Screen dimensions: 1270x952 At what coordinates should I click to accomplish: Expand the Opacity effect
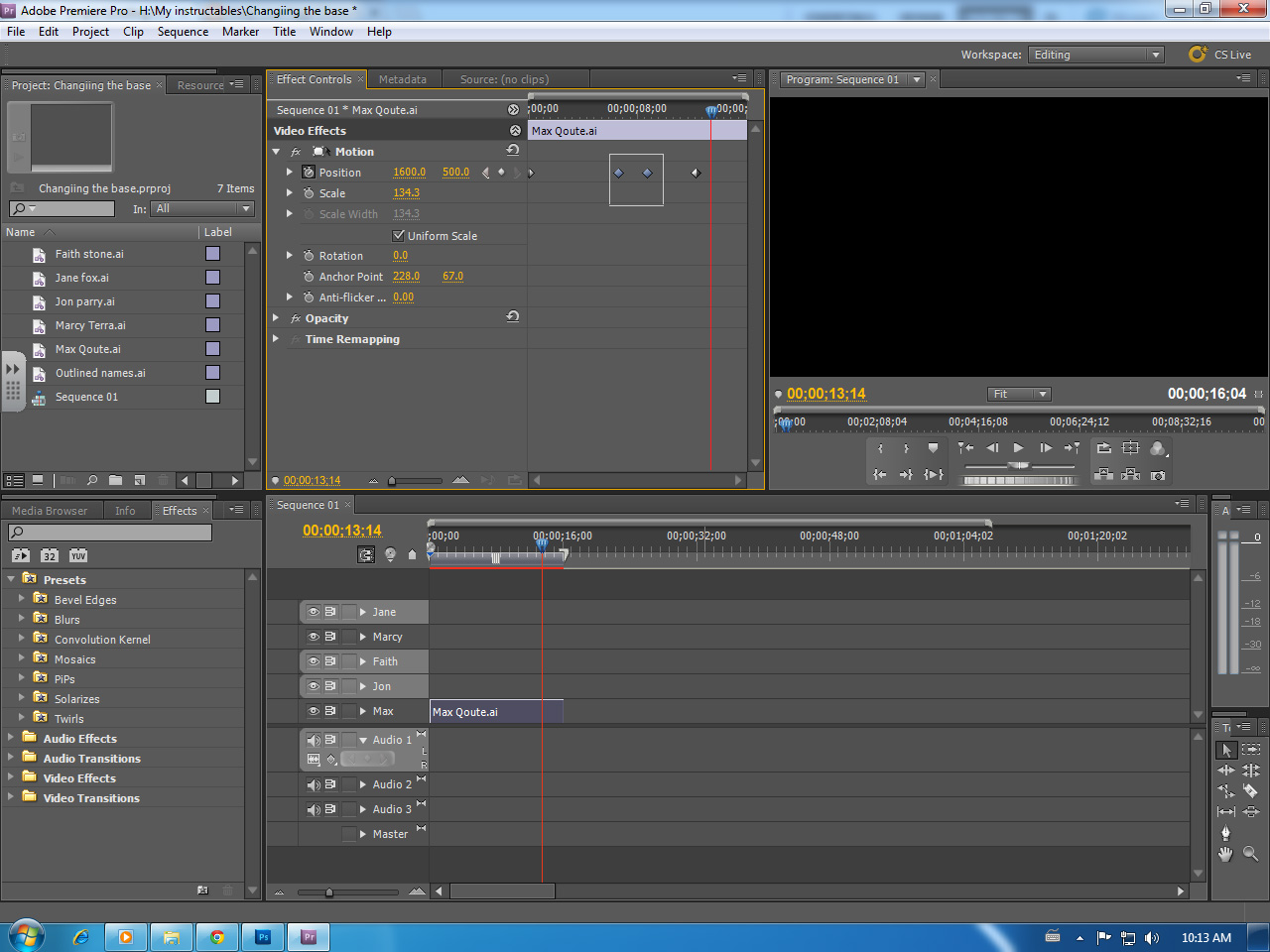tap(276, 318)
